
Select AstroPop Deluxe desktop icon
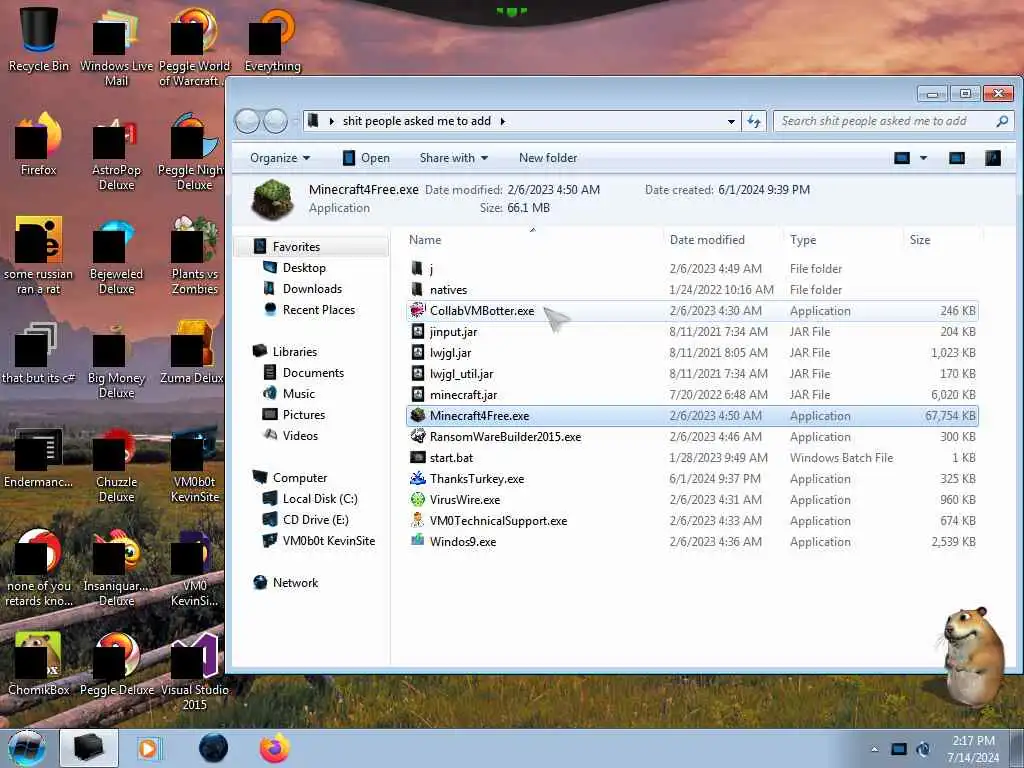116,152
